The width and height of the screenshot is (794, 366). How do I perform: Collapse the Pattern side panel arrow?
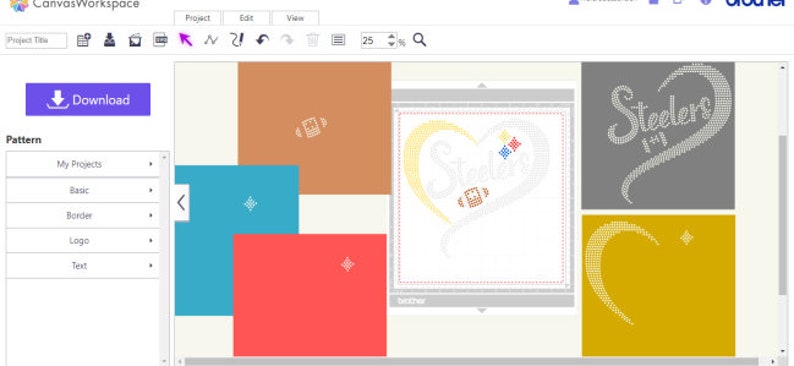[181, 202]
